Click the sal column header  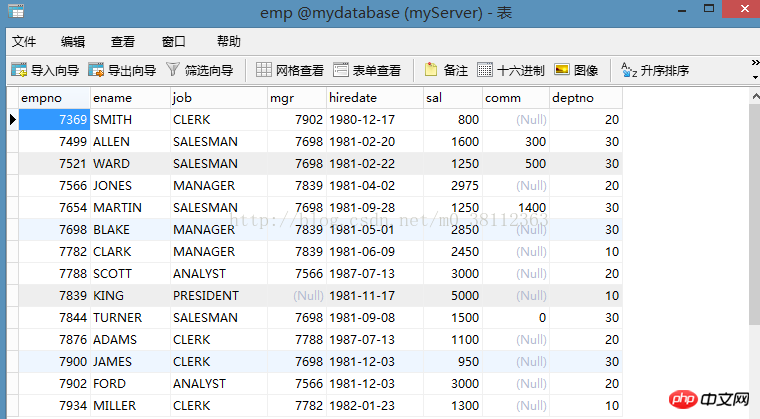tap(453, 98)
